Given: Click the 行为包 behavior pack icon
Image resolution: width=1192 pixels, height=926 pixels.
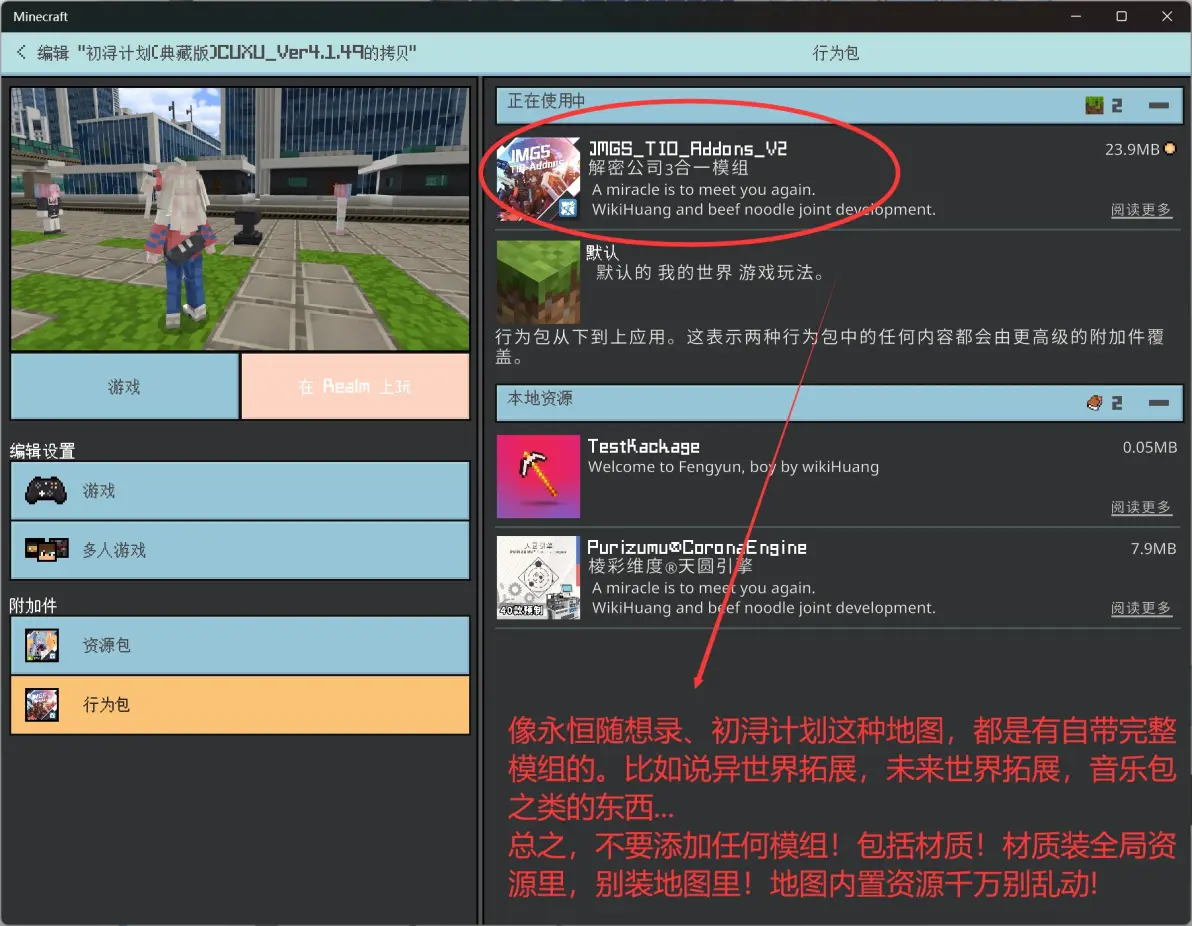Looking at the screenshot, I should 42,706.
